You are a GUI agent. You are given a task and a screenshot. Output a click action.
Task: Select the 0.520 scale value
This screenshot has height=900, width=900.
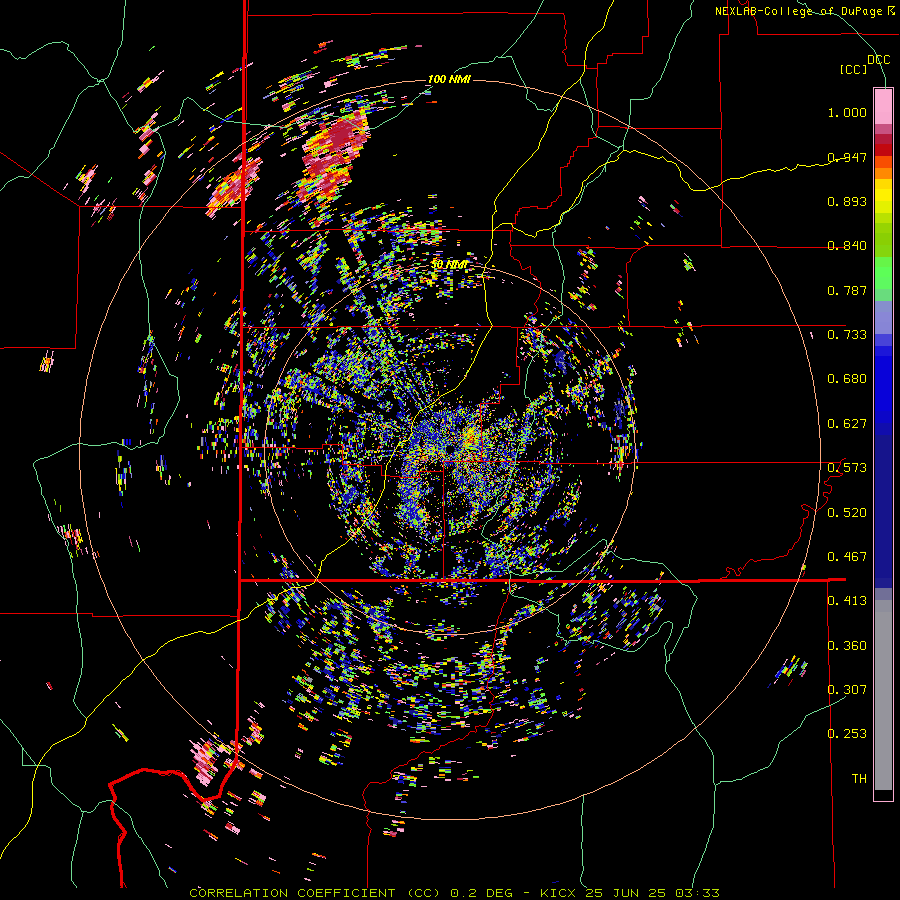[x=847, y=513]
